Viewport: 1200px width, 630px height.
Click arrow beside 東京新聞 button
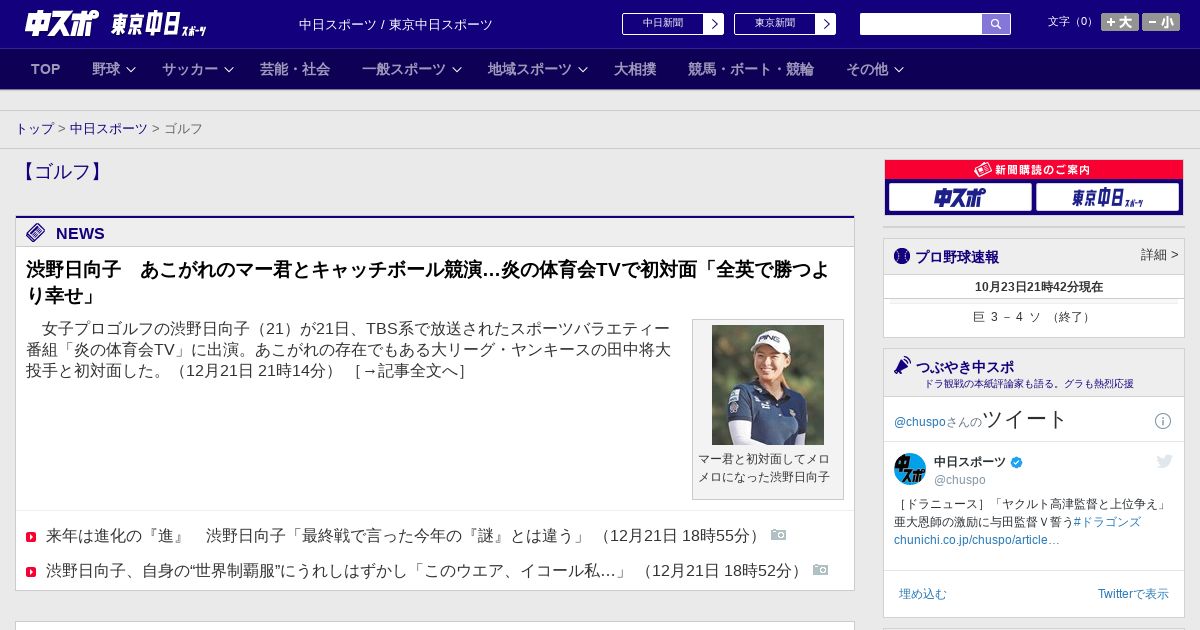(x=826, y=24)
